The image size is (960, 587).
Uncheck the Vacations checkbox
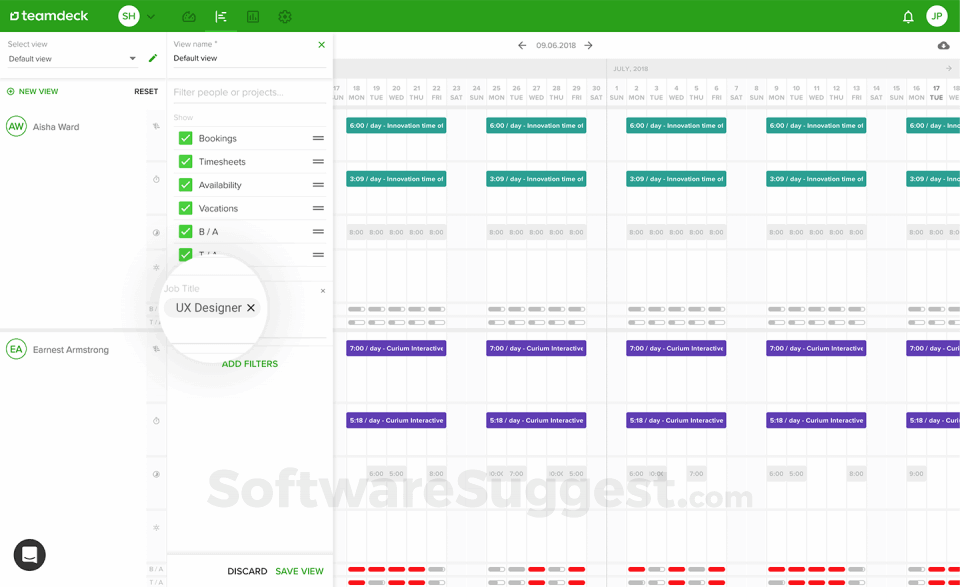pos(186,208)
